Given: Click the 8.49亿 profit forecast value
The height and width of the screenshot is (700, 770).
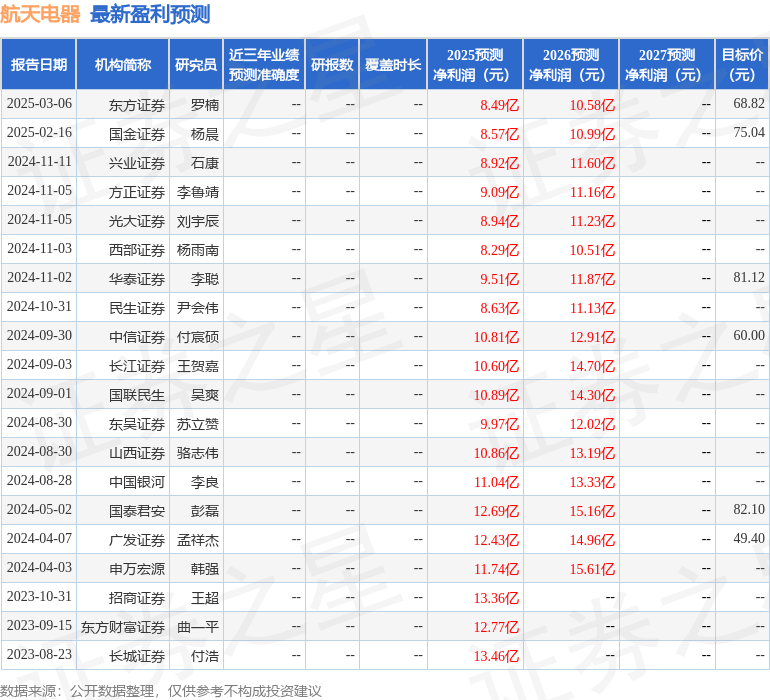Looking at the screenshot, I should [x=499, y=105].
